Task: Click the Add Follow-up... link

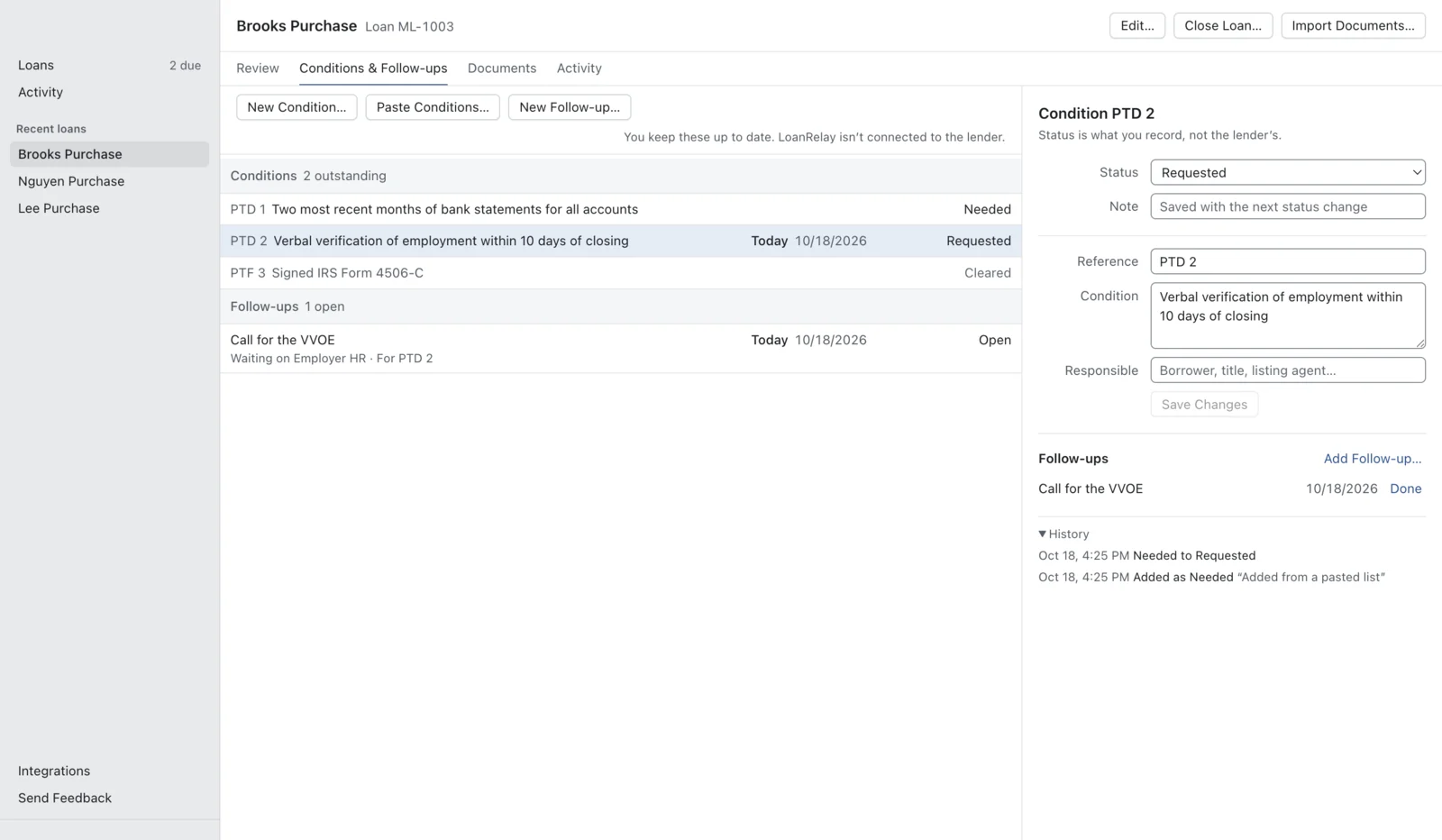Action: tap(1373, 459)
